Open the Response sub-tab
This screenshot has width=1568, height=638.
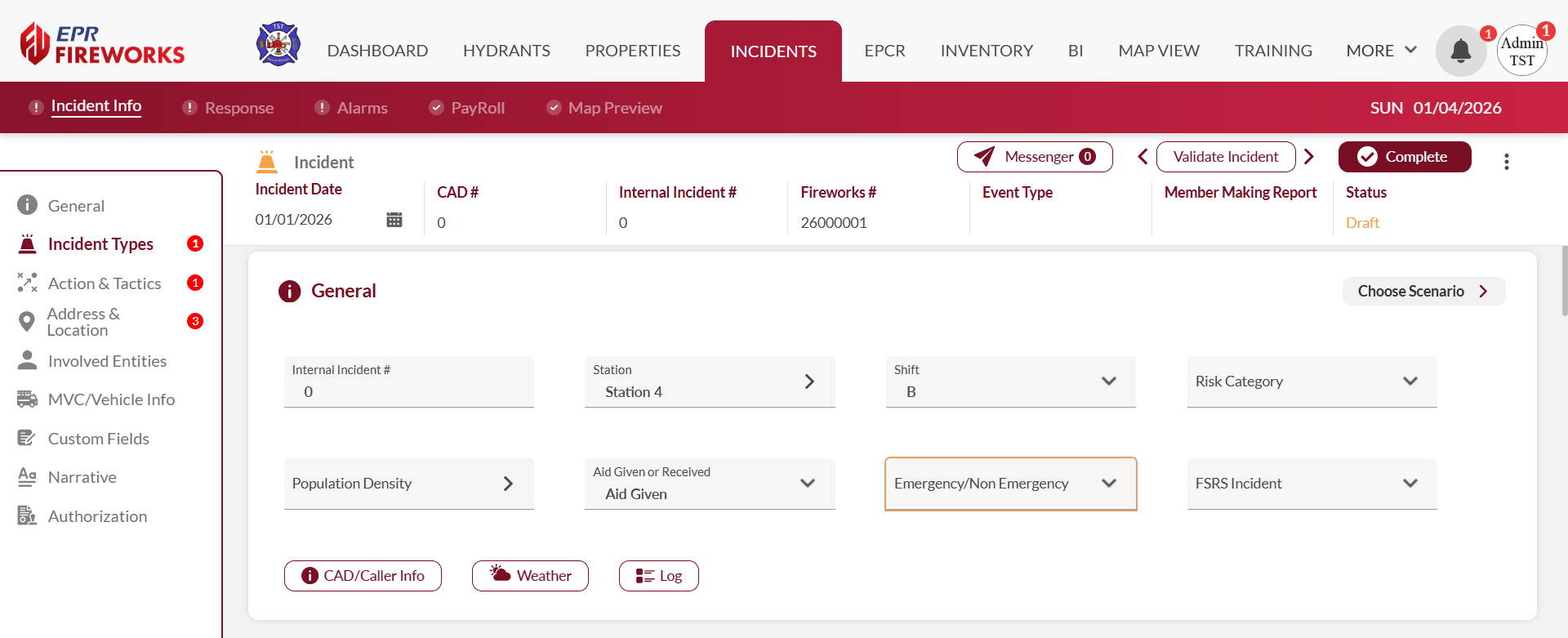[238, 108]
